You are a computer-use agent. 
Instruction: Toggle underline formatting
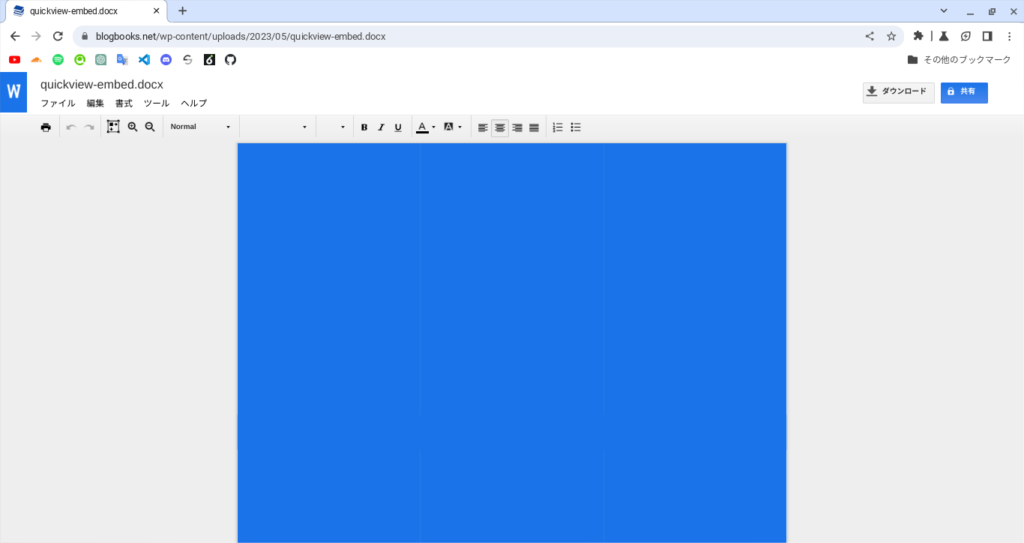[398, 127]
